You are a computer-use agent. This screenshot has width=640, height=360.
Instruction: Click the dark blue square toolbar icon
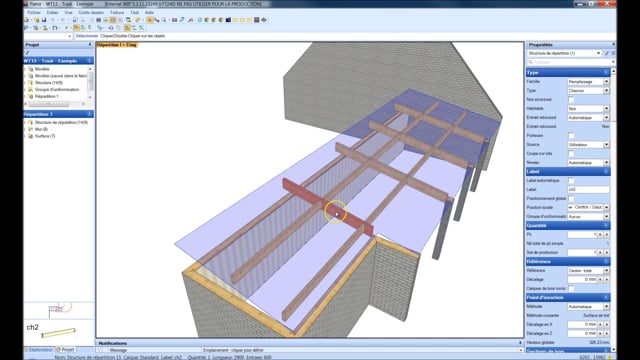[228, 20]
